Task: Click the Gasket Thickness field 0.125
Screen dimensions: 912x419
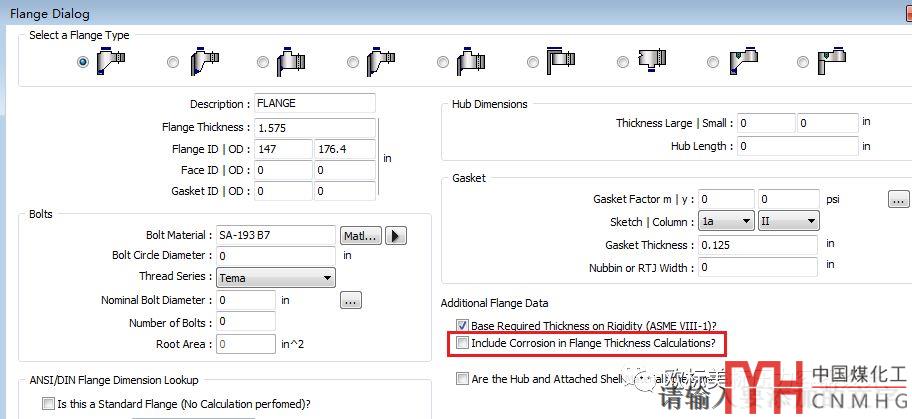Action: (x=758, y=245)
